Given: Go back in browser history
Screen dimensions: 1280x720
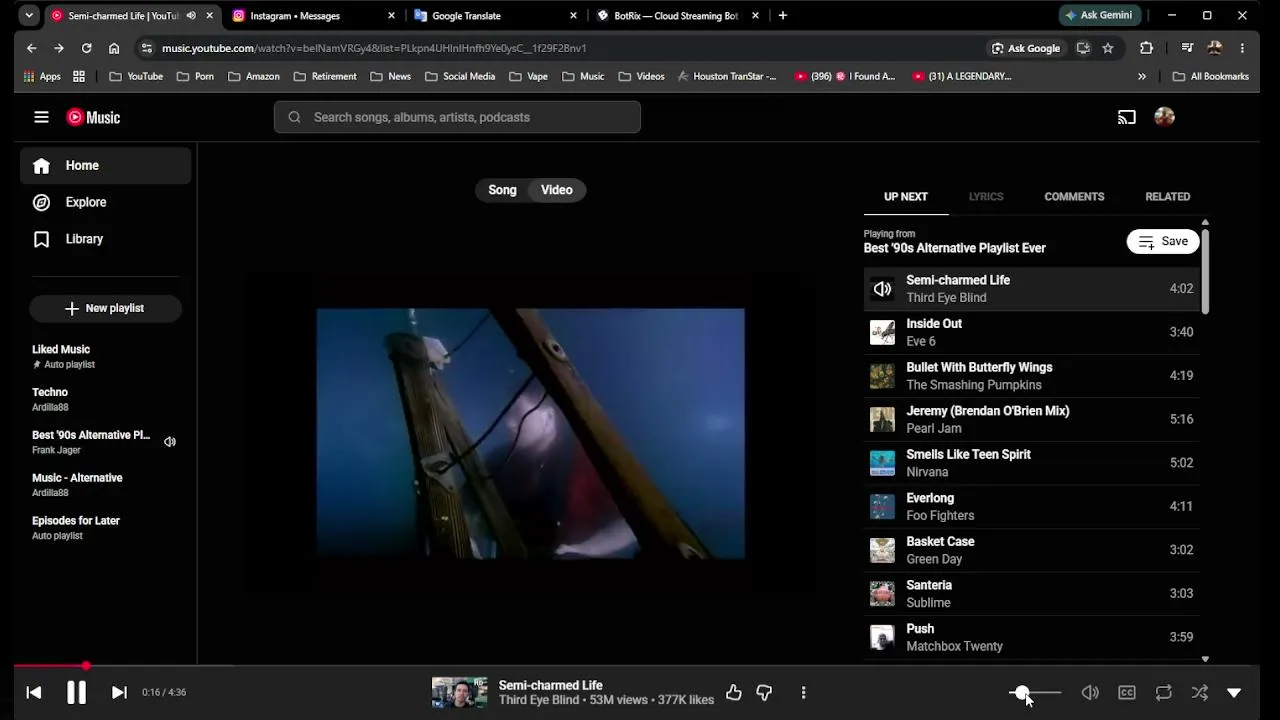Looking at the screenshot, I should pos(32,48).
